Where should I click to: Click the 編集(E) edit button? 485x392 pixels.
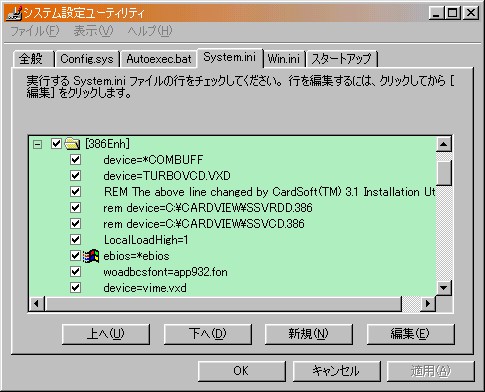click(x=410, y=334)
